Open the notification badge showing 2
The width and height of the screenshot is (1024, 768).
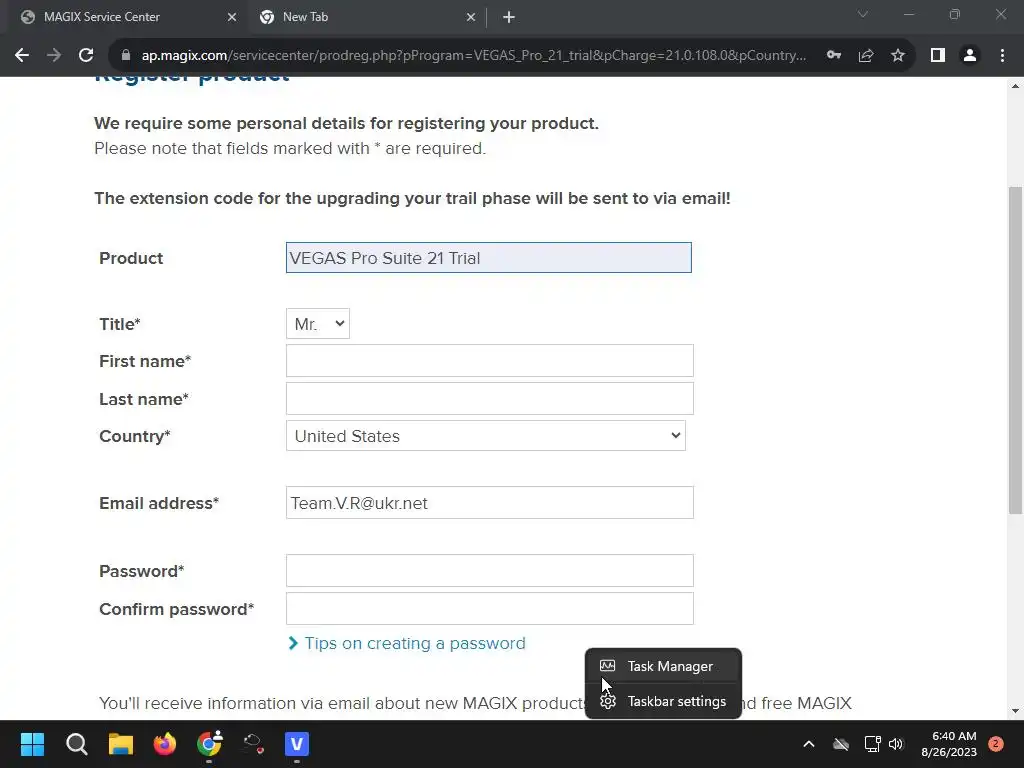click(996, 744)
